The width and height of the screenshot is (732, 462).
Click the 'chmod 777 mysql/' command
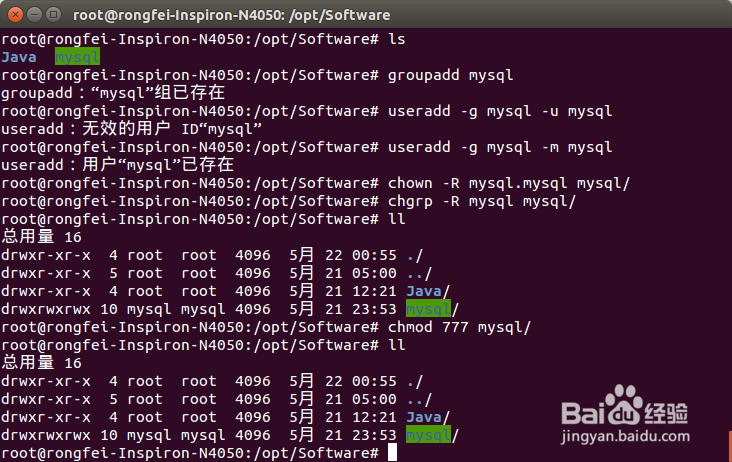(459, 327)
